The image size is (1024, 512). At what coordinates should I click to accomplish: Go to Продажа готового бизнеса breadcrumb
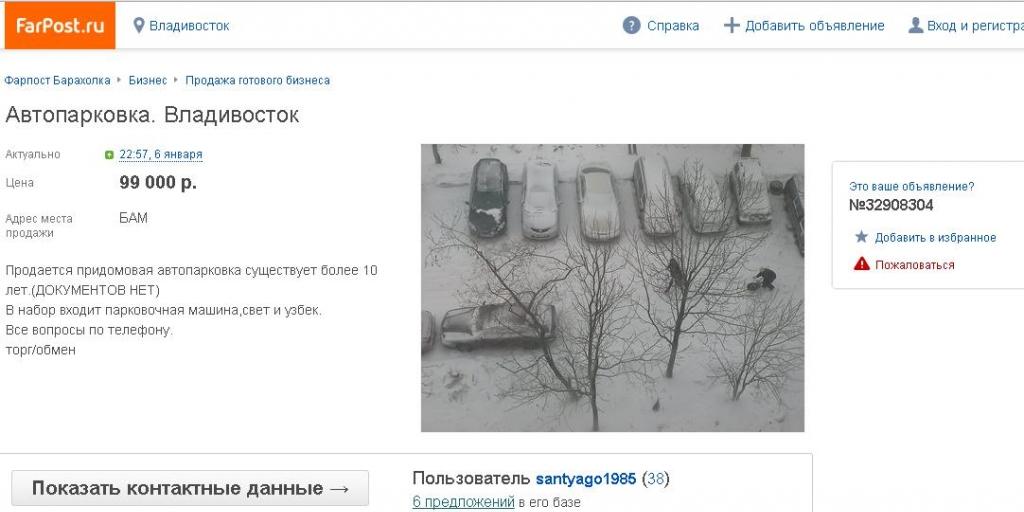click(257, 80)
